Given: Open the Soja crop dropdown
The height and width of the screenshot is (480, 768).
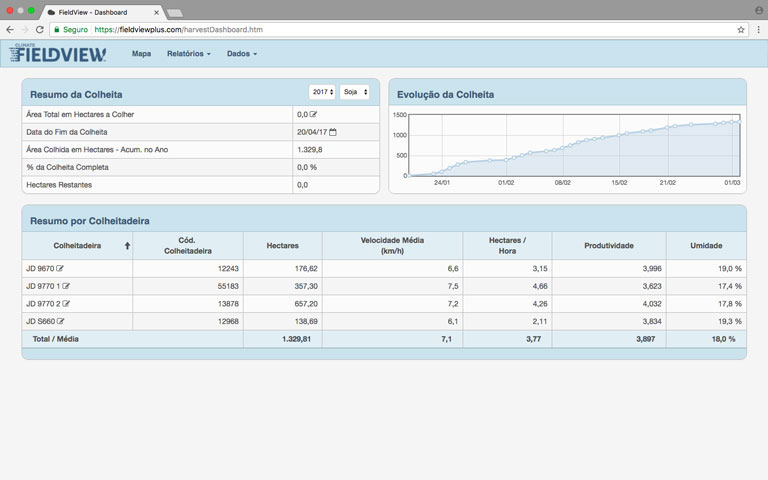Looking at the screenshot, I should click(x=355, y=92).
